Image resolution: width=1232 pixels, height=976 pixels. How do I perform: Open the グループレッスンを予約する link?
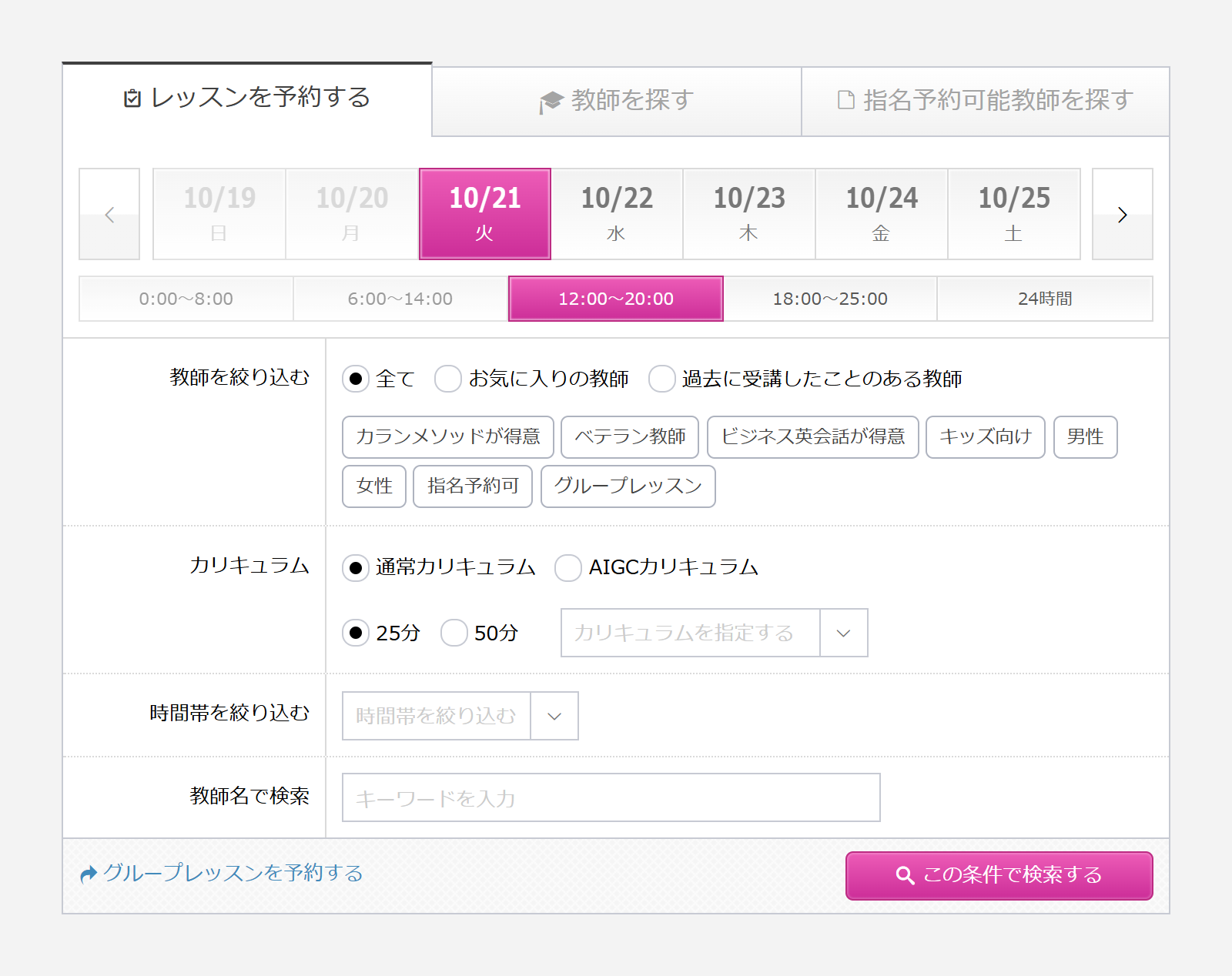coord(233,874)
